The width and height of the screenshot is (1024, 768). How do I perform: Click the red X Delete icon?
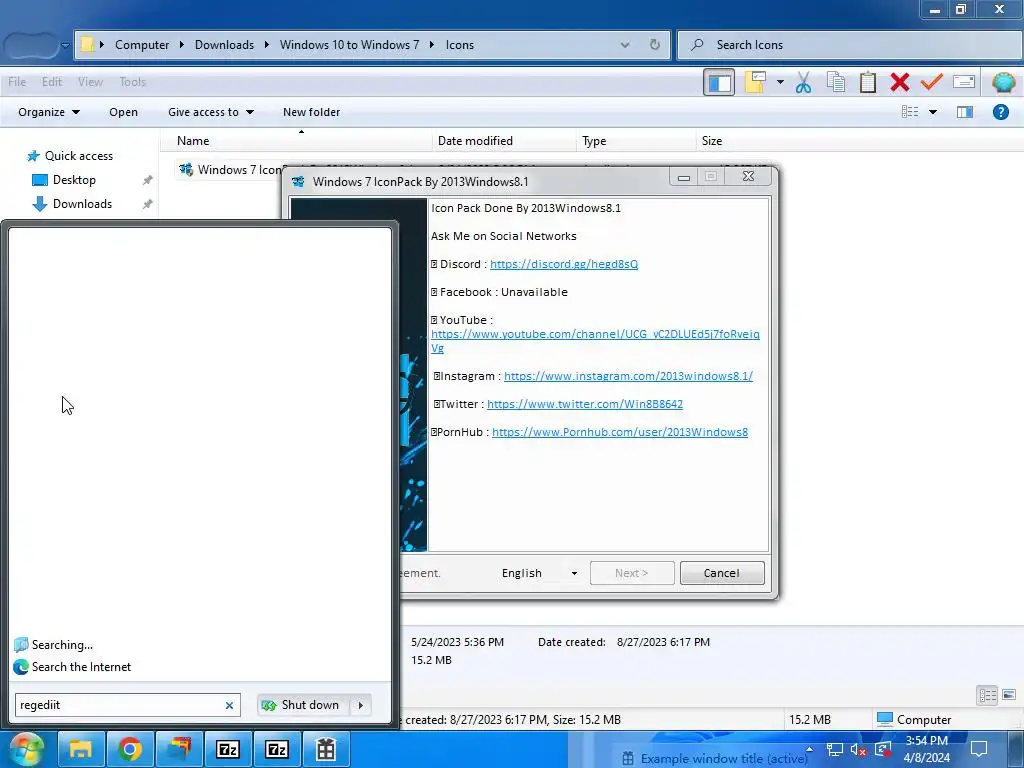[900, 82]
